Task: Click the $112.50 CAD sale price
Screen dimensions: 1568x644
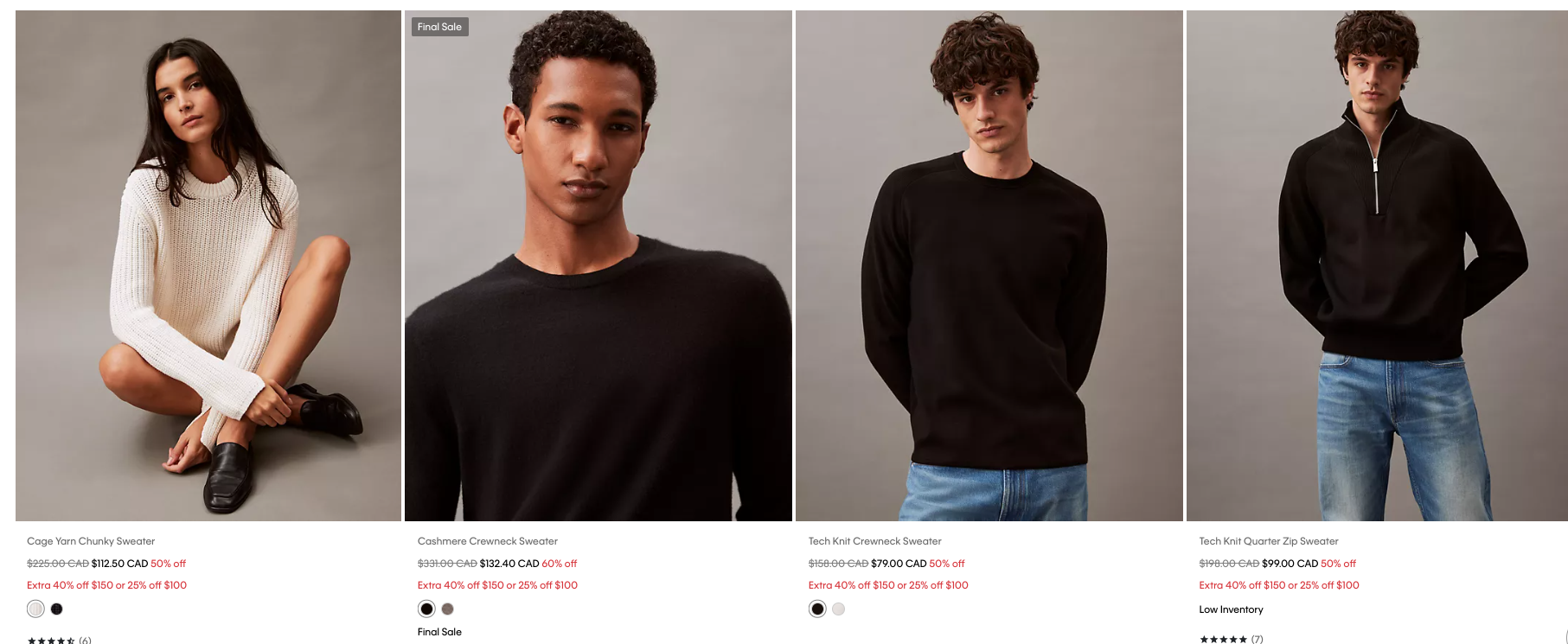Action: (120, 564)
